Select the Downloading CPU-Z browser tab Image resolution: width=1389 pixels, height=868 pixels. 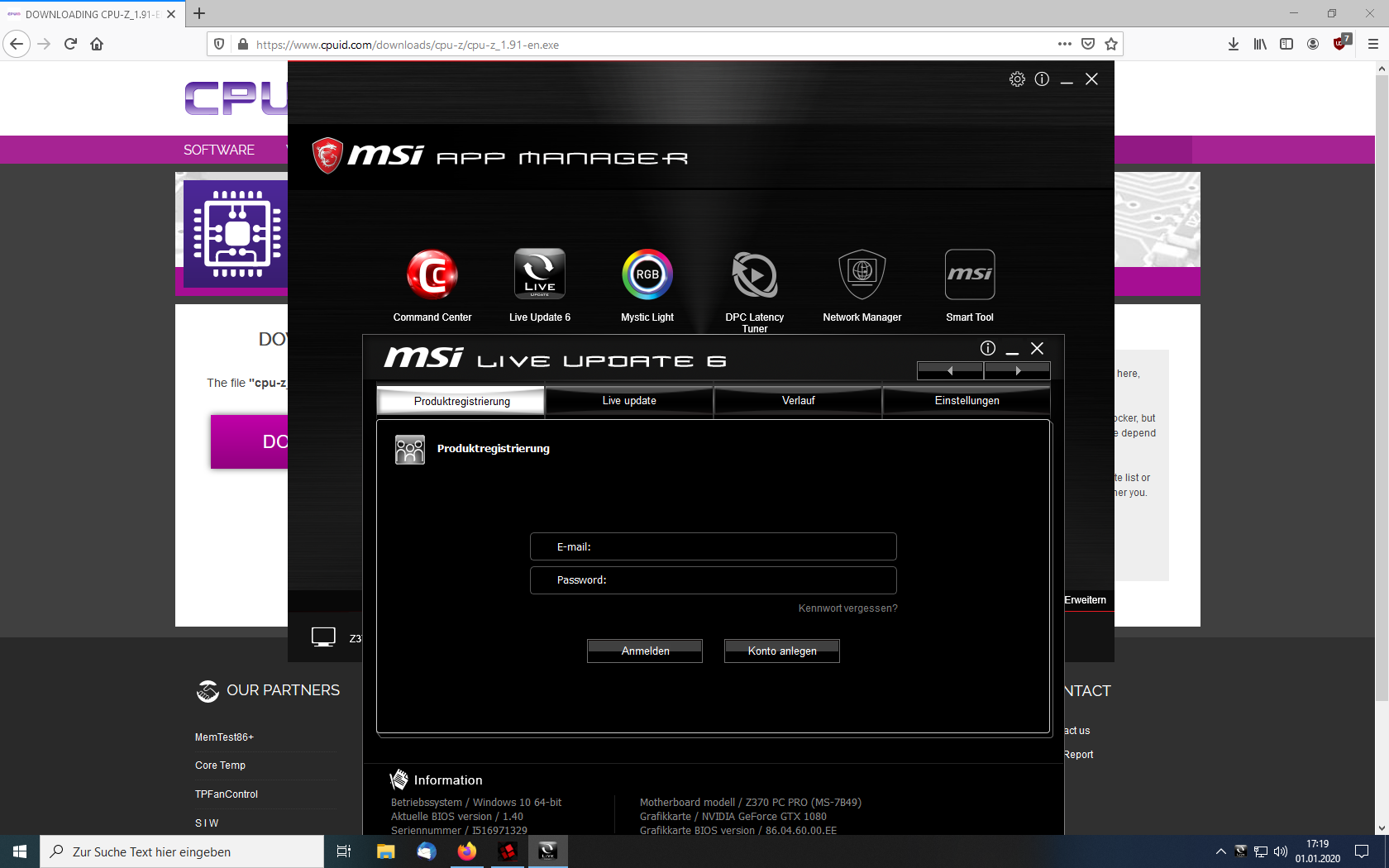93,14
